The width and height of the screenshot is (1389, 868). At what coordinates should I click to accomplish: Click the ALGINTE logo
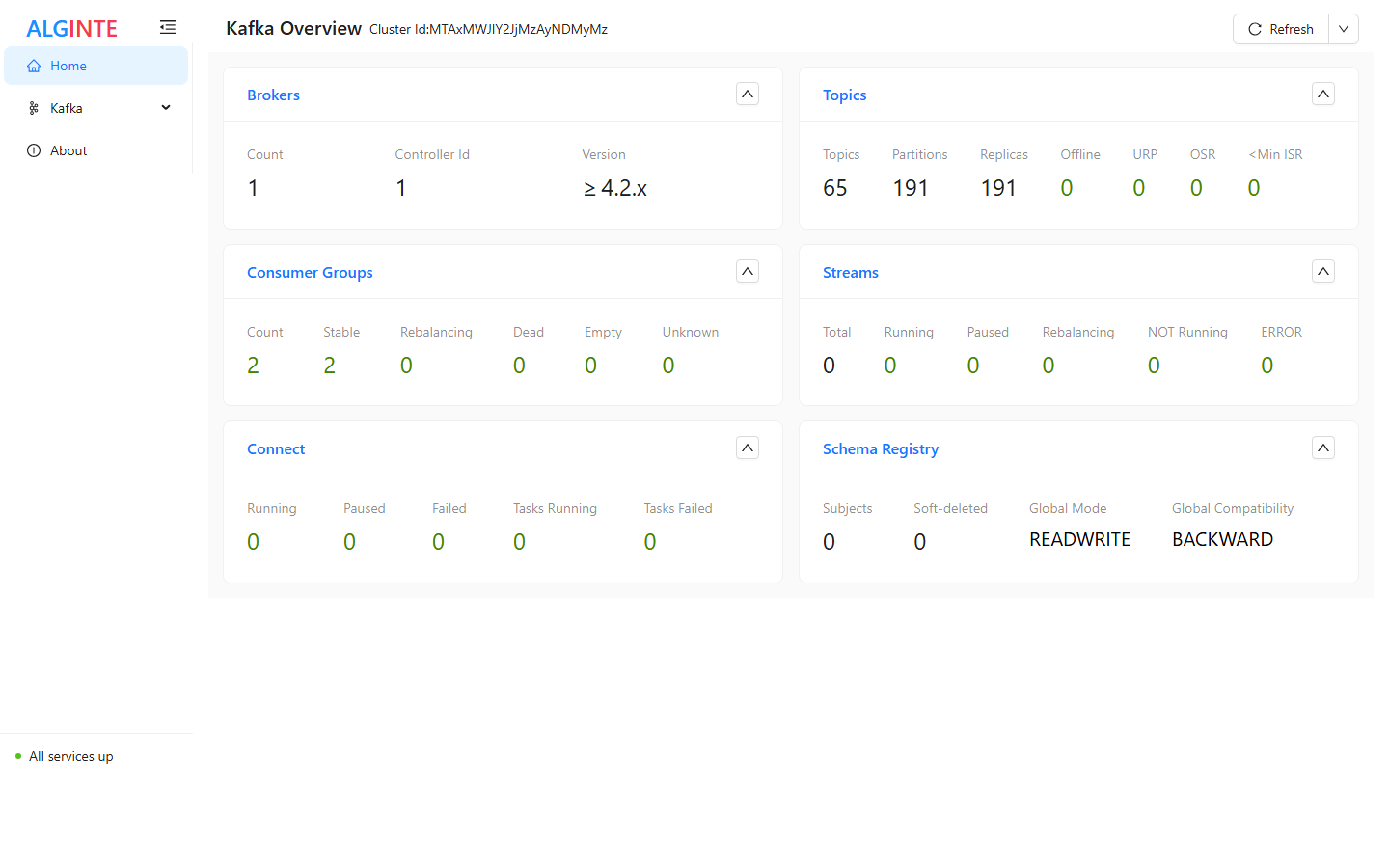(x=71, y=29)
